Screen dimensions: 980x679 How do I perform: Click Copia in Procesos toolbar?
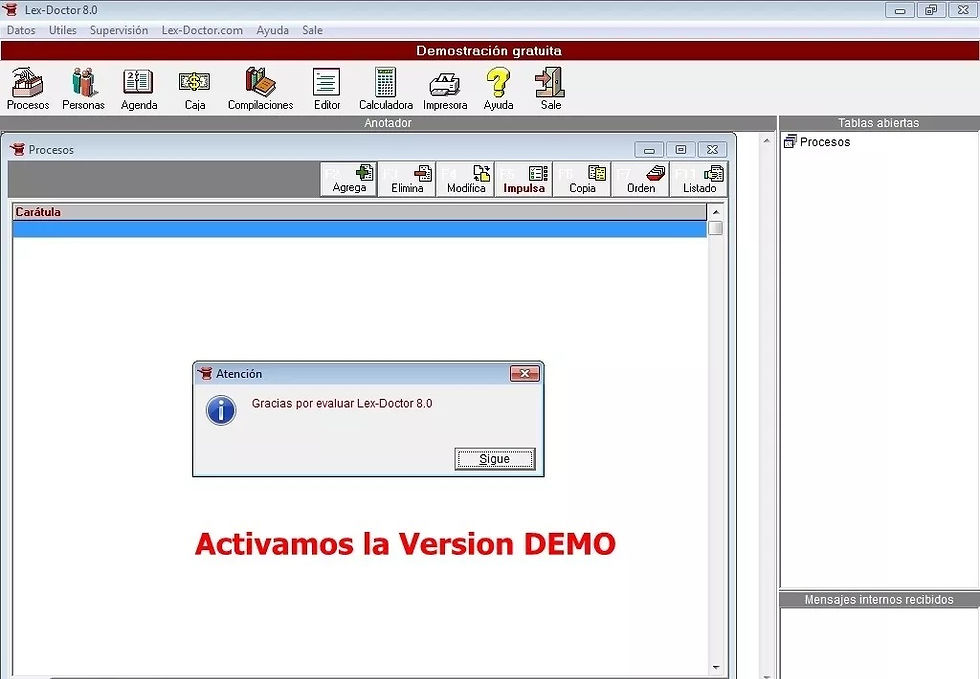(x=582, y=179)
